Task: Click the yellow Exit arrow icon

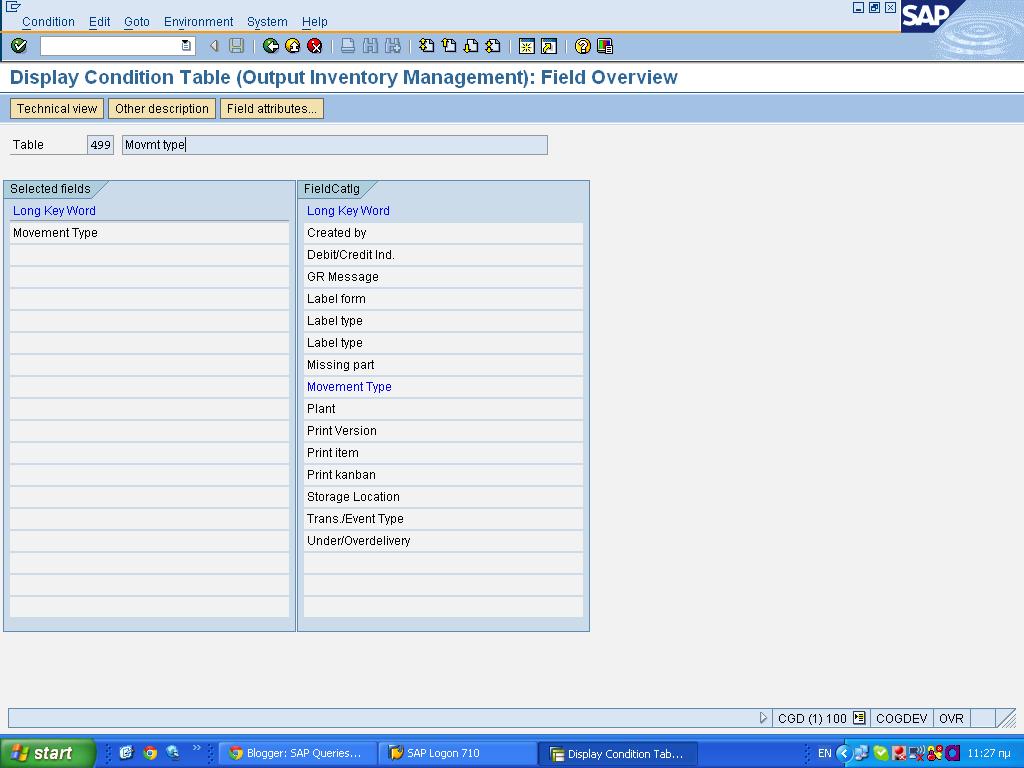Action: click(293, 46)
